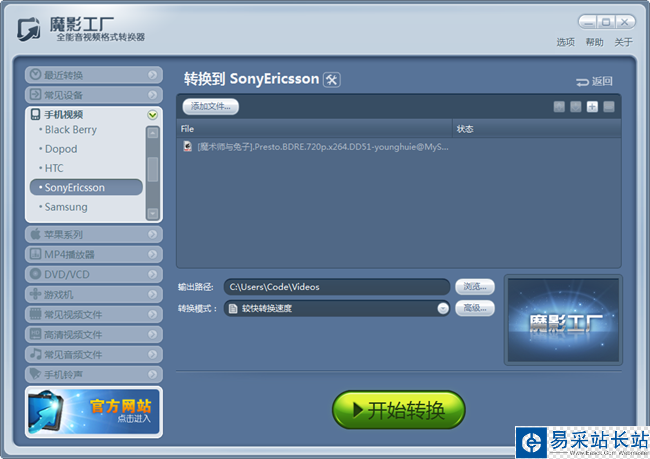This screenshot has height=459, width=650.
Task: Open 游戏机 via the gamepad icon
Action: [x=36, y=294]
